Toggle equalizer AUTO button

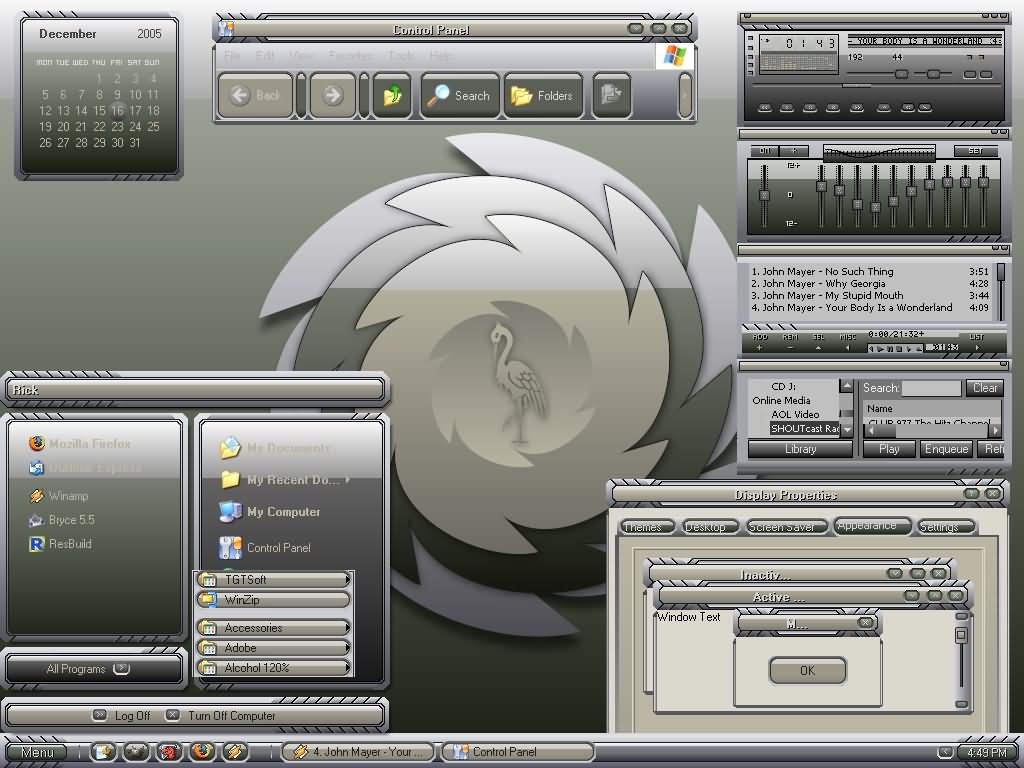pyautogui.click(x=795, y=151)
